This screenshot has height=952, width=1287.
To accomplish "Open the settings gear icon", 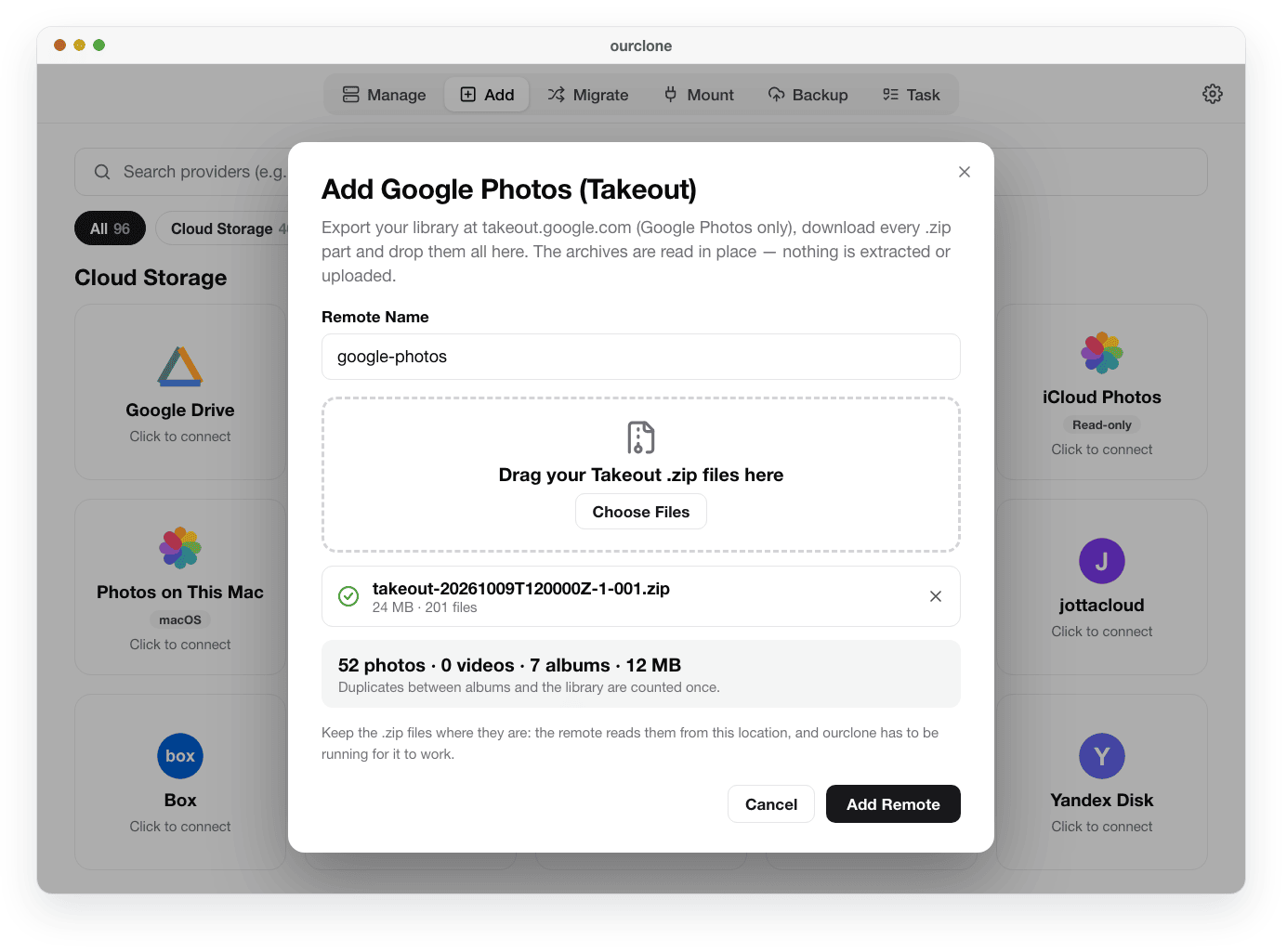I will pos(1213,94).
